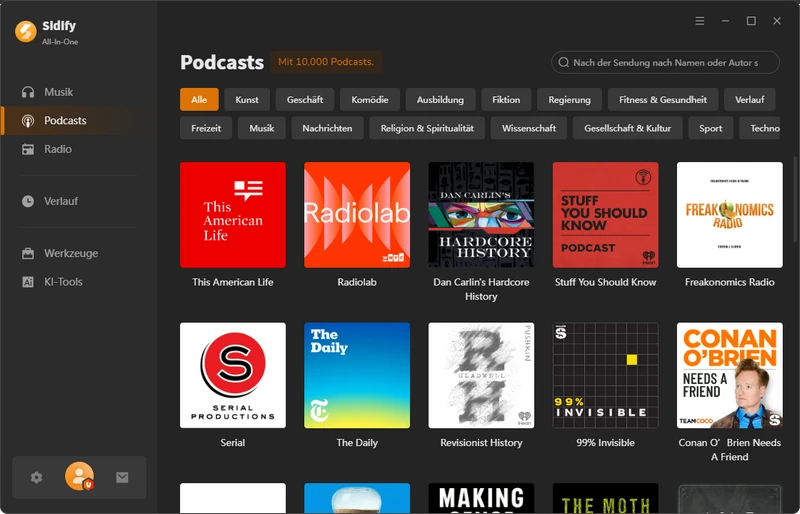Click the 99% Invisible title
800x514 pixels.
point(606,443)
